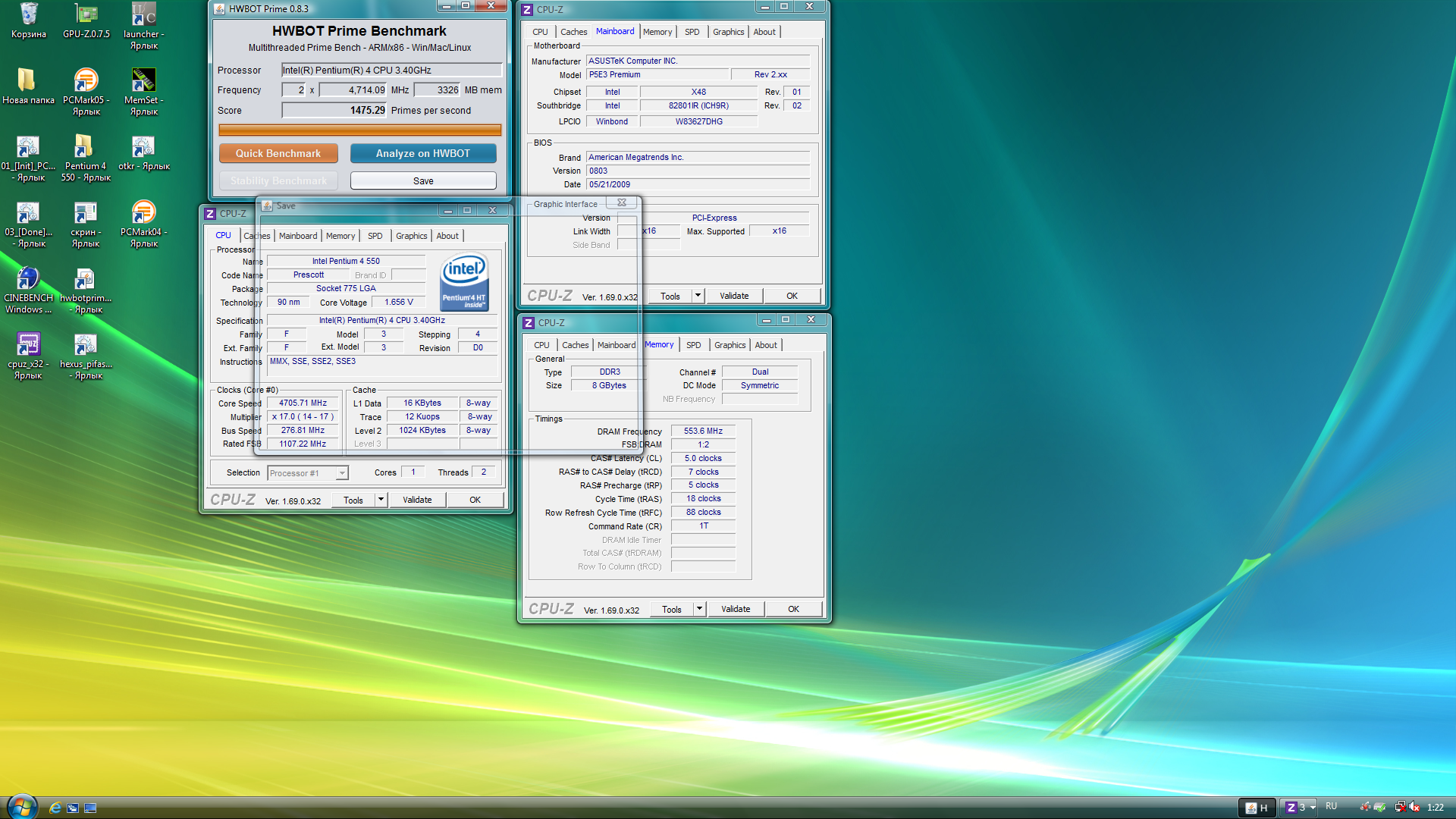Launch the cpuz_x32 shortcut on the desktop

click(29, 356)
